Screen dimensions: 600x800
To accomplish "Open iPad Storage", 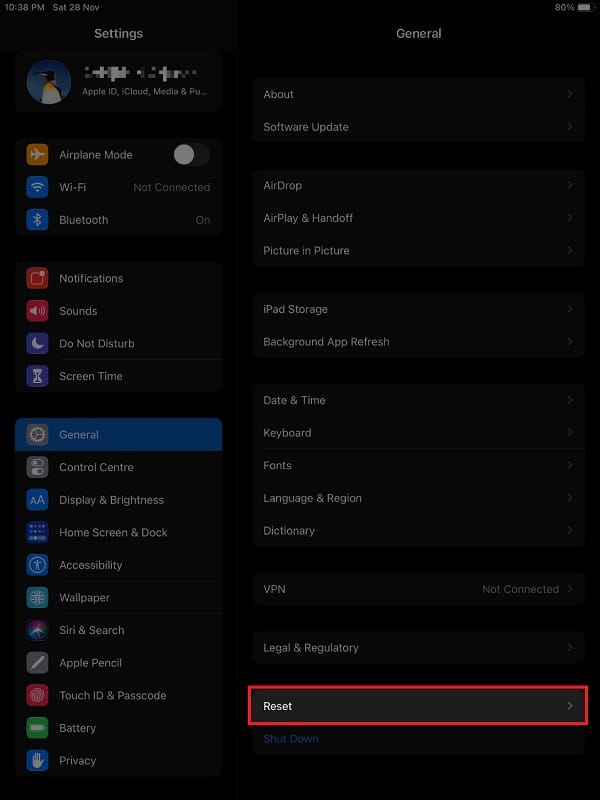I will (x=418, y=309).
